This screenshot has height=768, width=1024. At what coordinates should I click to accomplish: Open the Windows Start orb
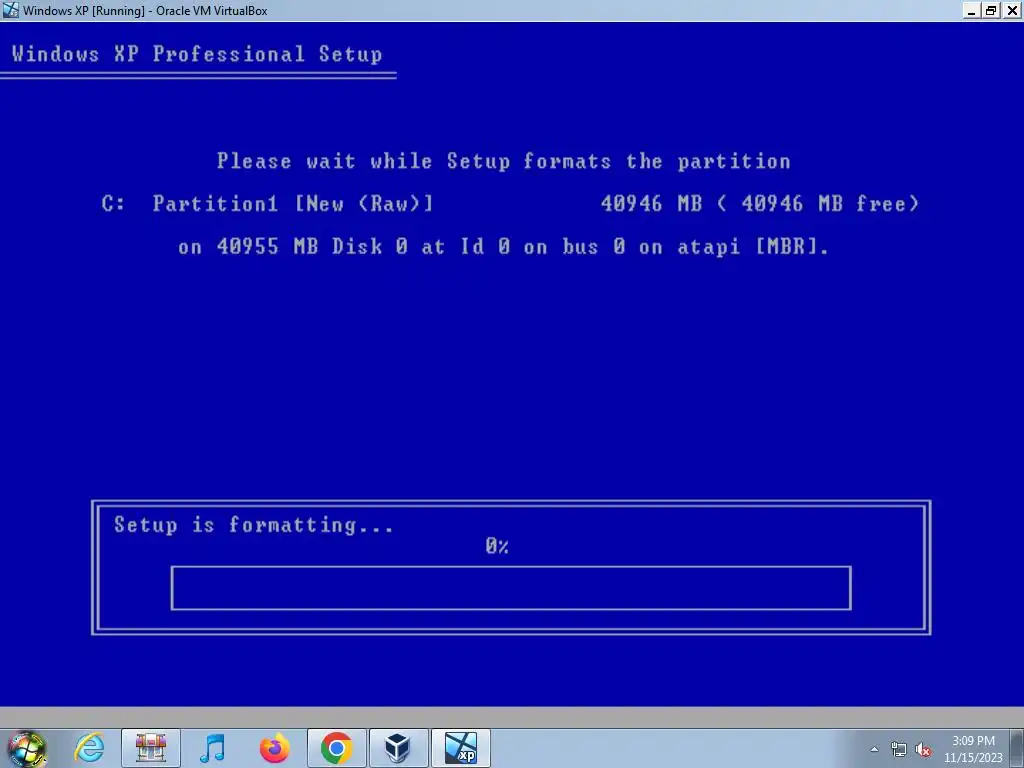[26, 748]
